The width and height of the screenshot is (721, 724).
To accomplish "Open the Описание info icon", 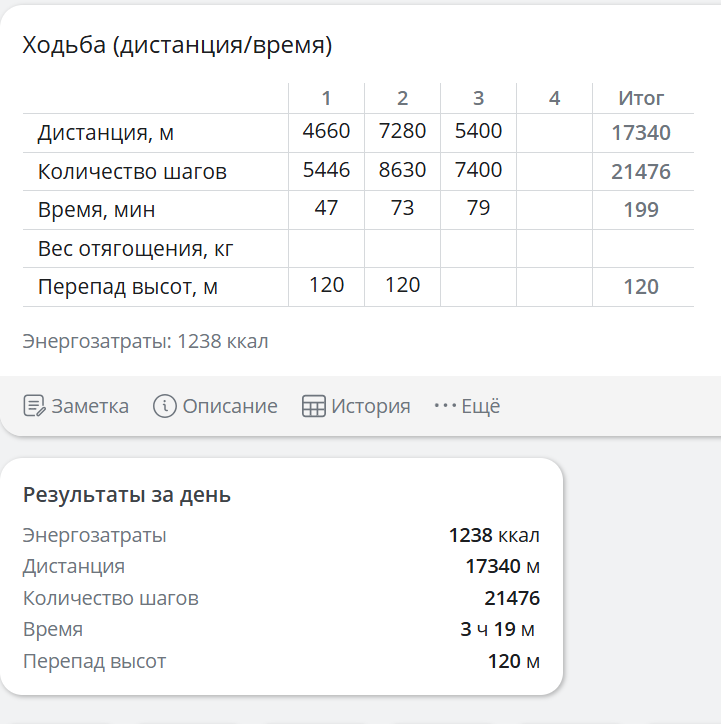I will (165, 406).
